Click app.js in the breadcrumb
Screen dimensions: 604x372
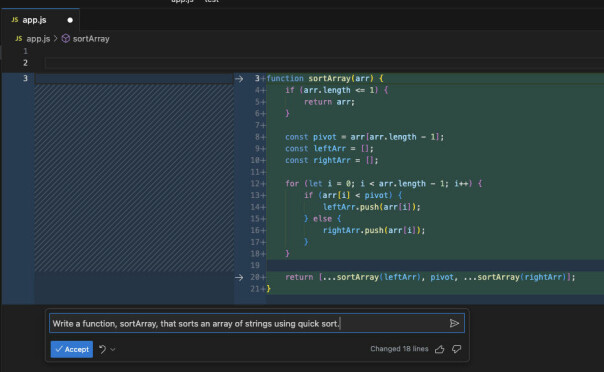pyautogui.click(x=38, y=39)
